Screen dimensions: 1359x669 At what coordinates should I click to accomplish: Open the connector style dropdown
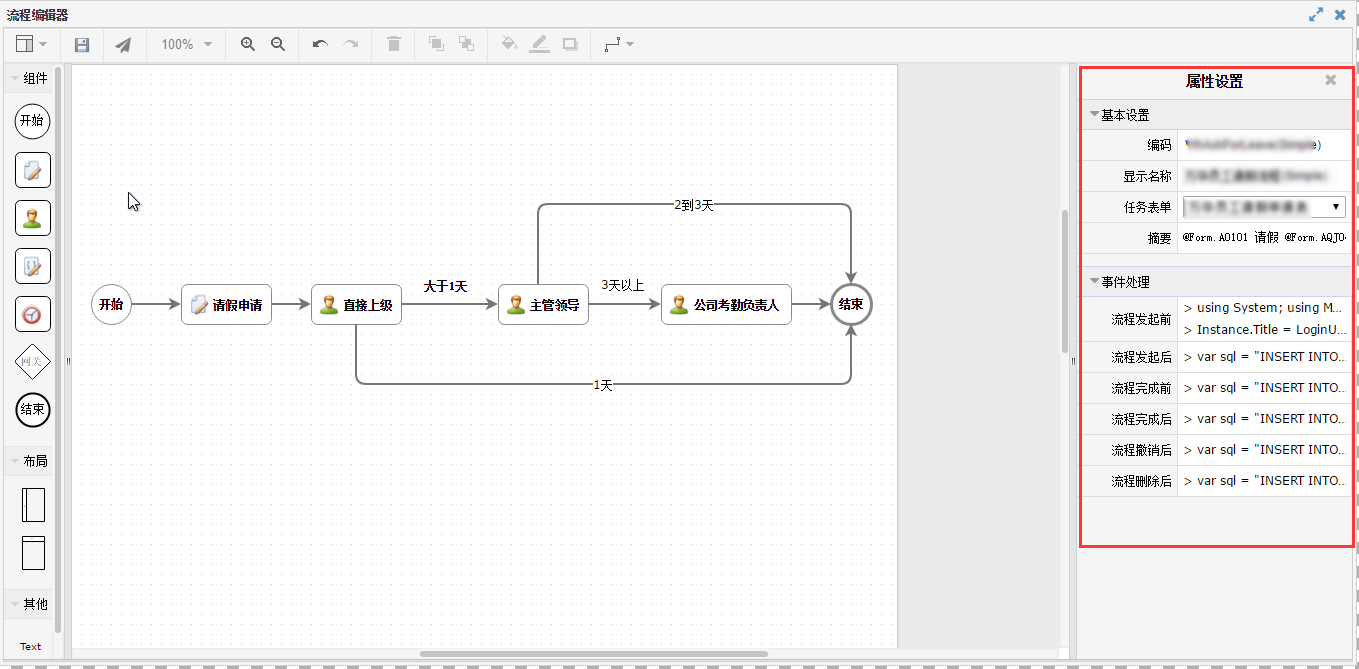click(x=619, y=44)
